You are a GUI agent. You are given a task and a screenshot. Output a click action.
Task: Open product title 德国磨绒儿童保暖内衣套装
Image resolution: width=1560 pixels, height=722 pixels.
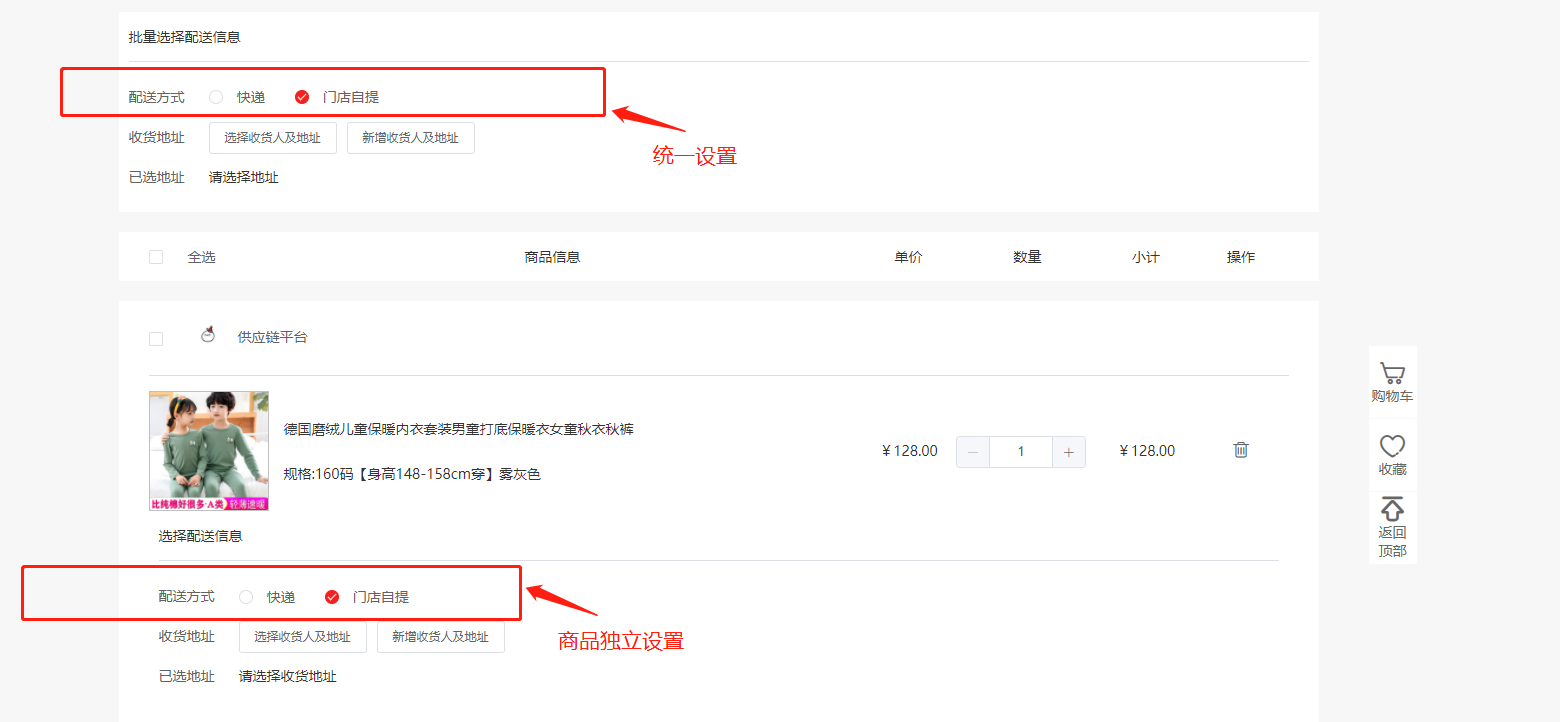tap(459, 429)
